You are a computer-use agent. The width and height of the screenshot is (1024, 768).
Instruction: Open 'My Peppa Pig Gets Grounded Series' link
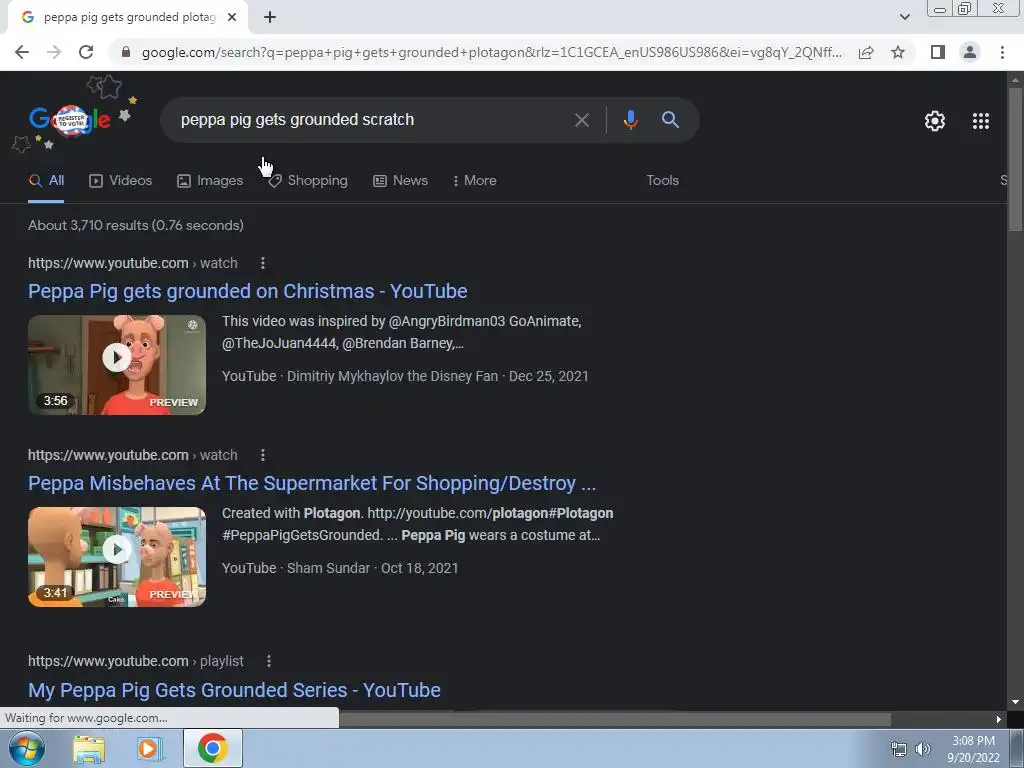tap(234, 690)
